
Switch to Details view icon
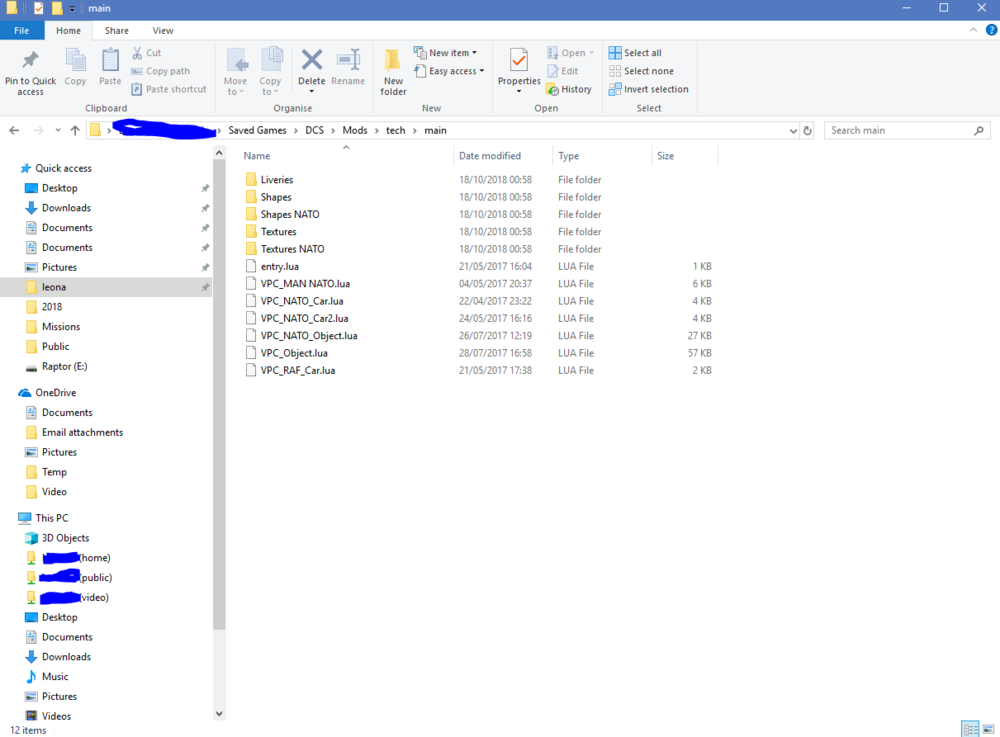[970, 729]
